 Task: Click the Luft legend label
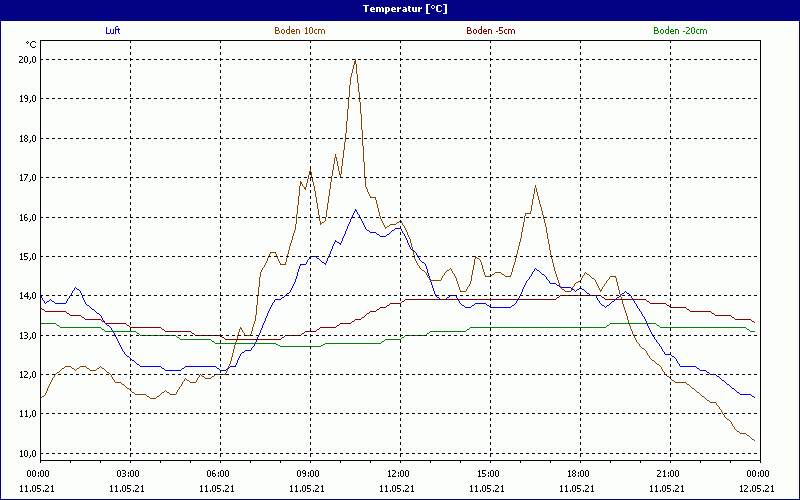coord(113,31)
